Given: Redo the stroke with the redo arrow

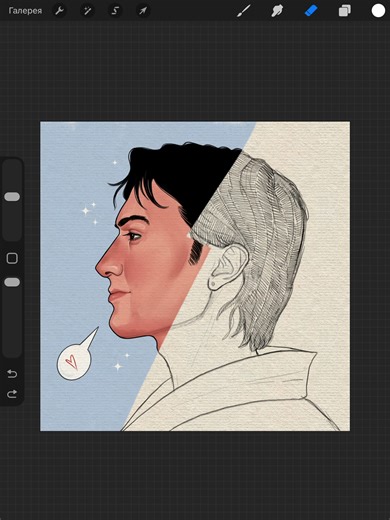Looking at the screenshot, I should tap(12, 394).
